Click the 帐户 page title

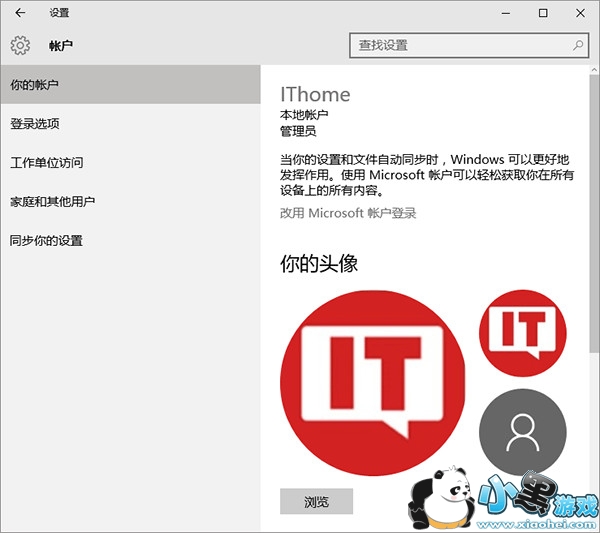pyautogui.click(x=61, y=46)
